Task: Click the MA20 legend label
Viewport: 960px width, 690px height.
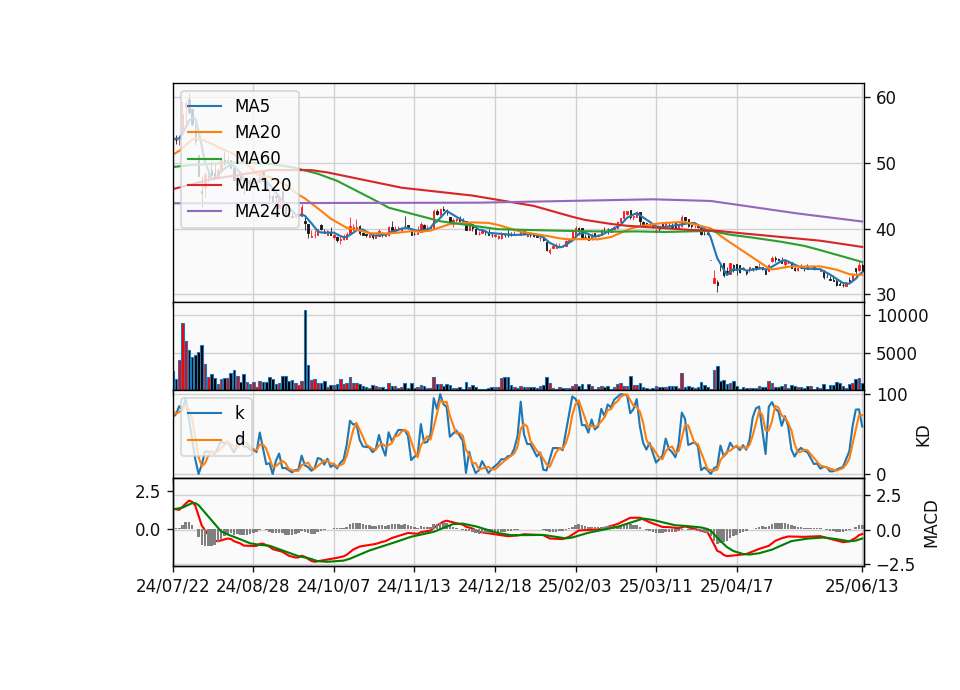Action: tap(257, 132)
